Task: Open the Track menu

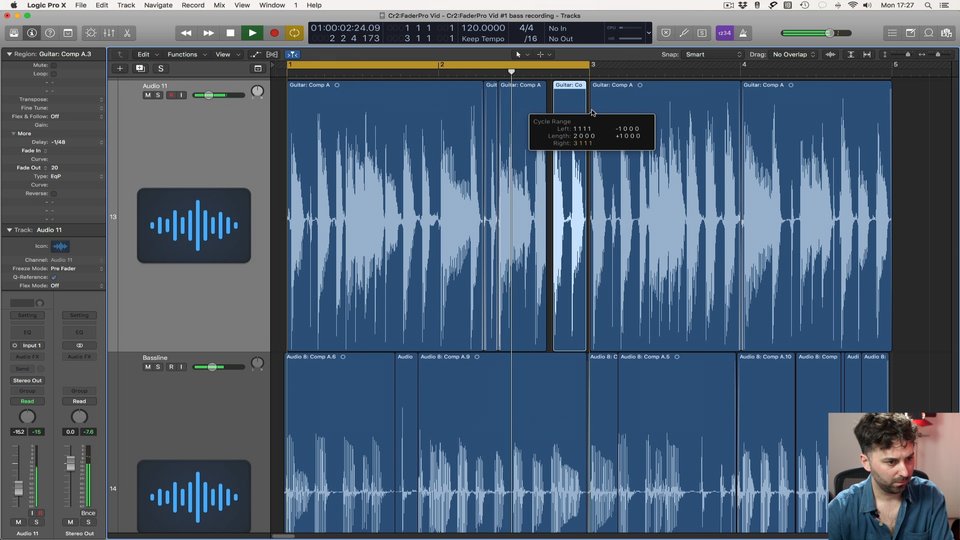Action: point(126,5)
